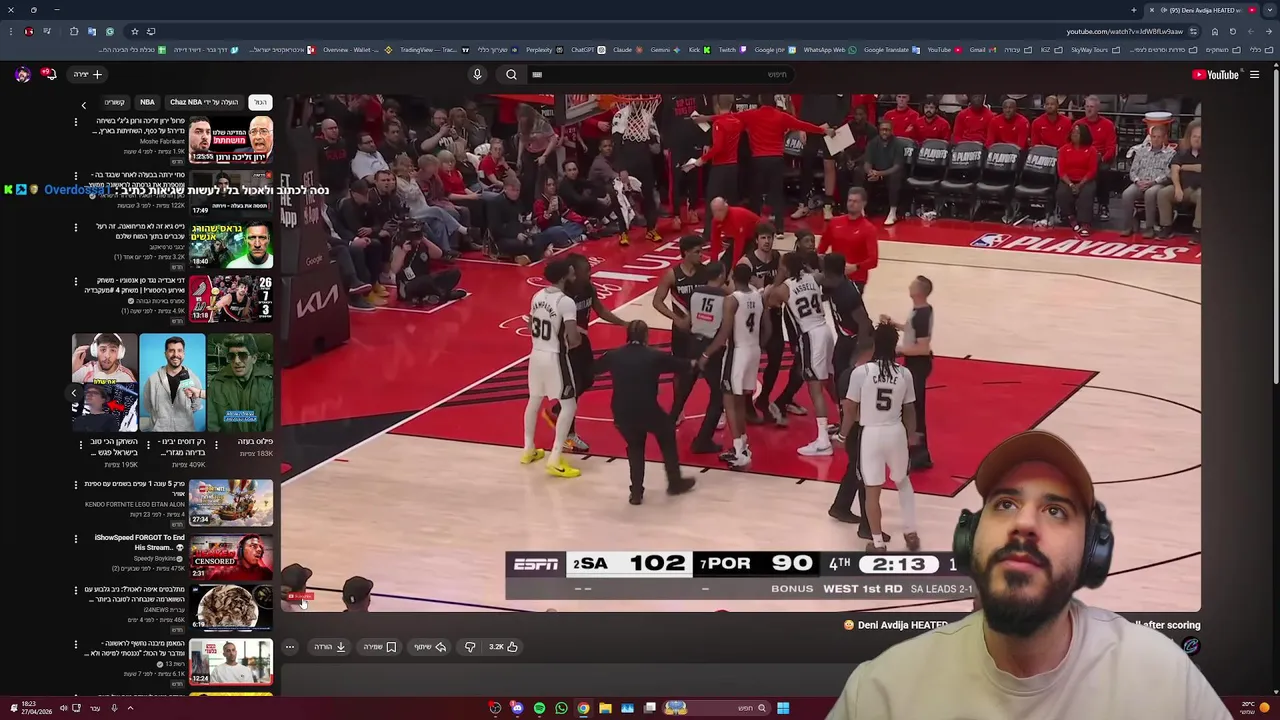1280x720 pixels.
Task: Dislike the video with thumbs-down
Action: [470, 647]
